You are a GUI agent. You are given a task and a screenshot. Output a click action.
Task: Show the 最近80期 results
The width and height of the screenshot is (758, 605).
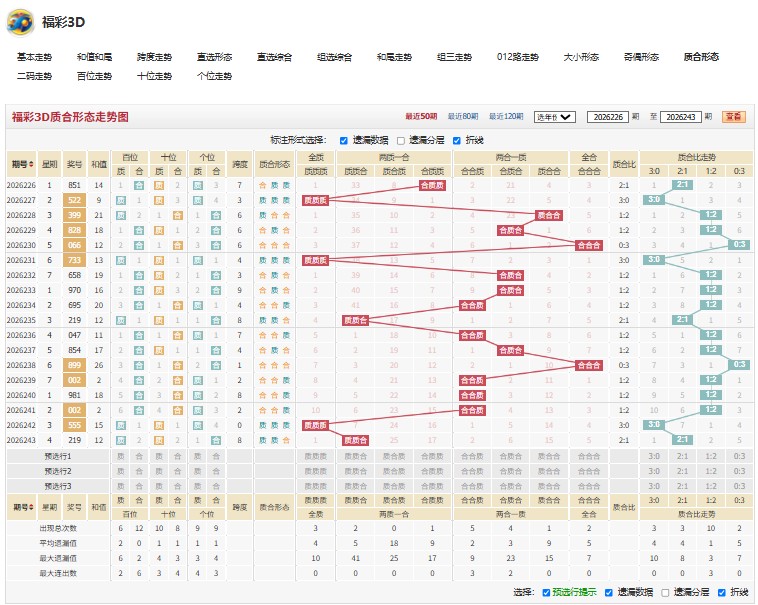point(463,116)
